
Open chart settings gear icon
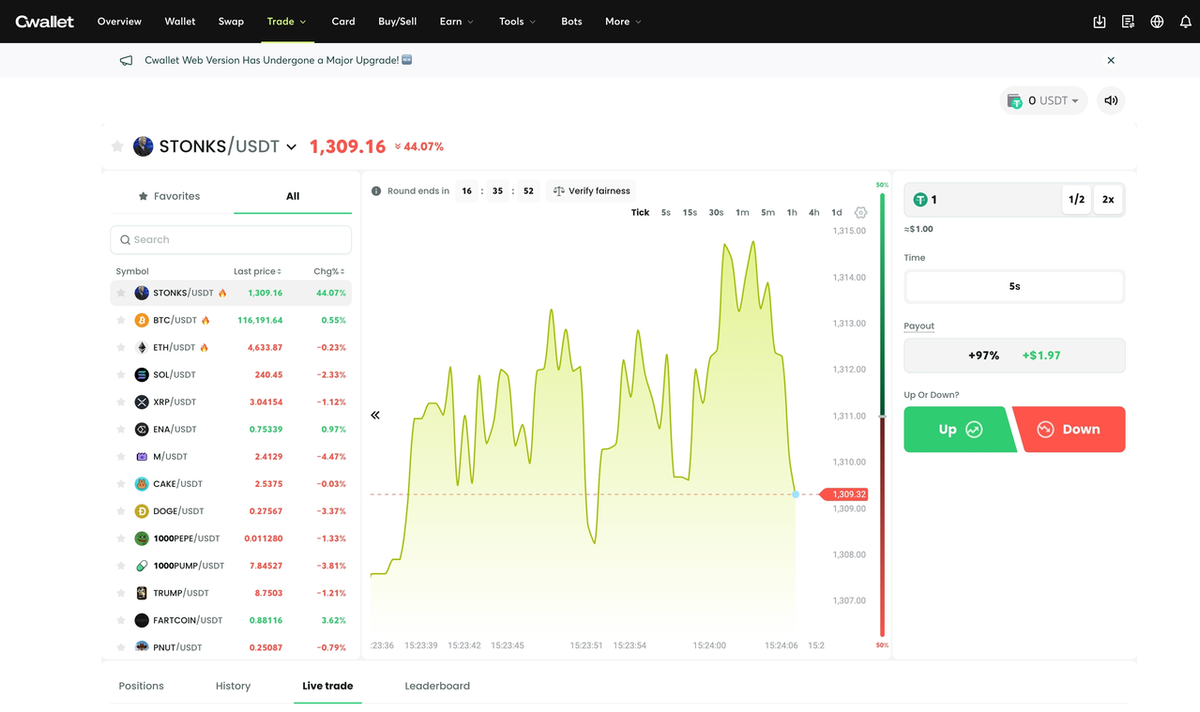point(861,212)
